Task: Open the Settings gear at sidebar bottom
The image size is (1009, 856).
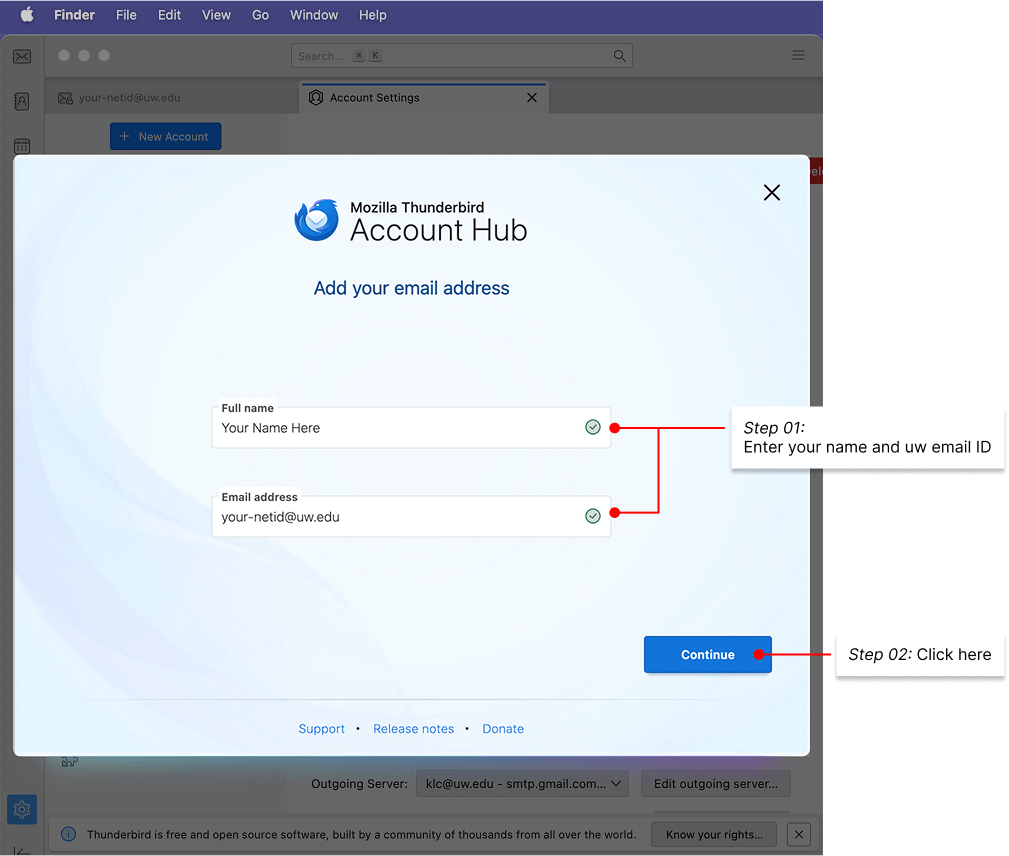Action: click(22, 809)
